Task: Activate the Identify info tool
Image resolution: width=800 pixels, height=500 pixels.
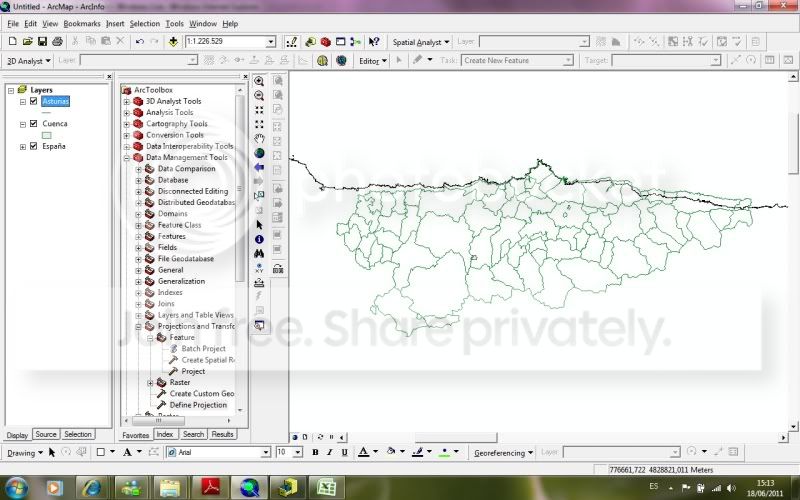Action: click(259, 240)
